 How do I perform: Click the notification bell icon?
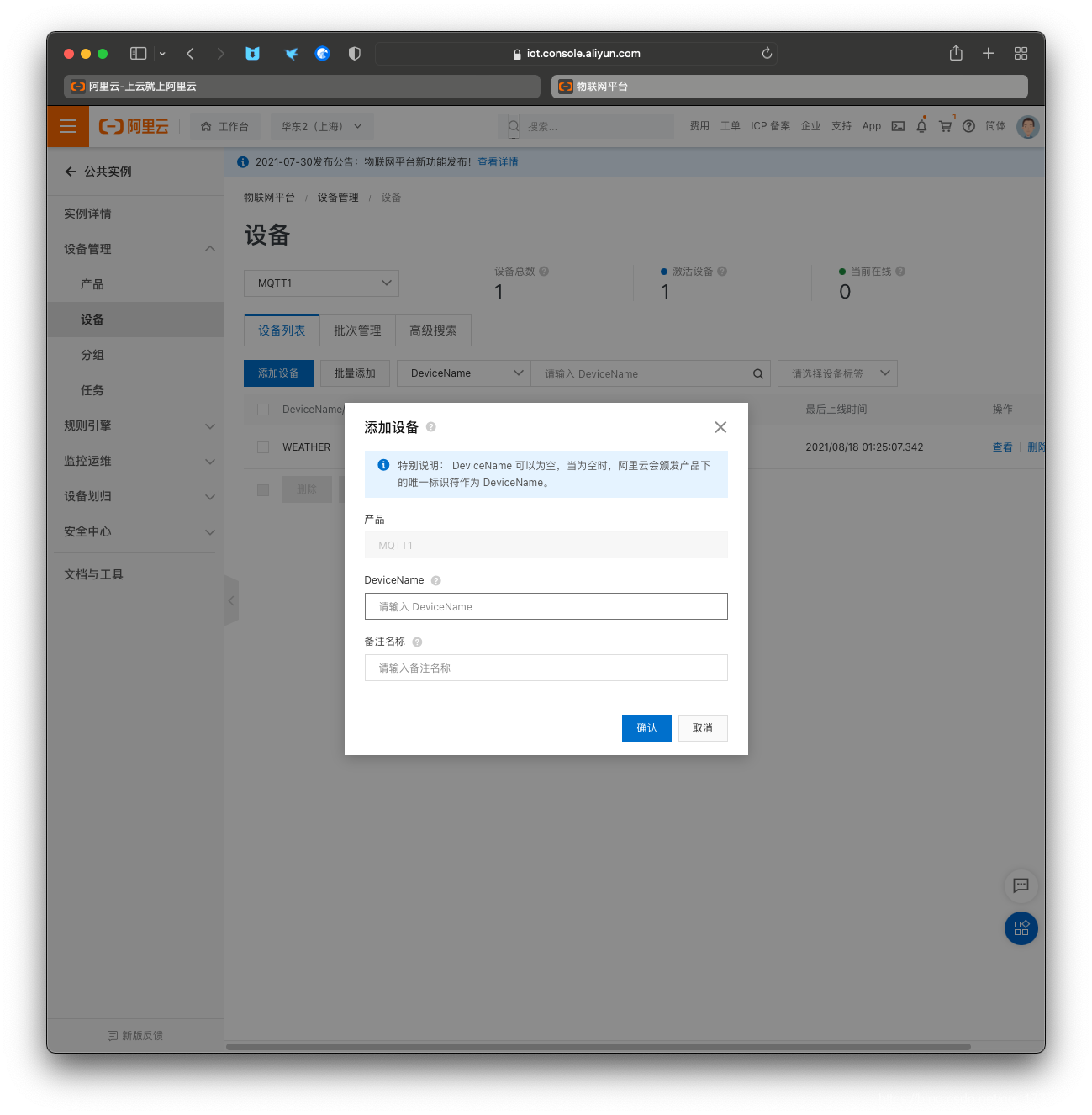(921, 126)
